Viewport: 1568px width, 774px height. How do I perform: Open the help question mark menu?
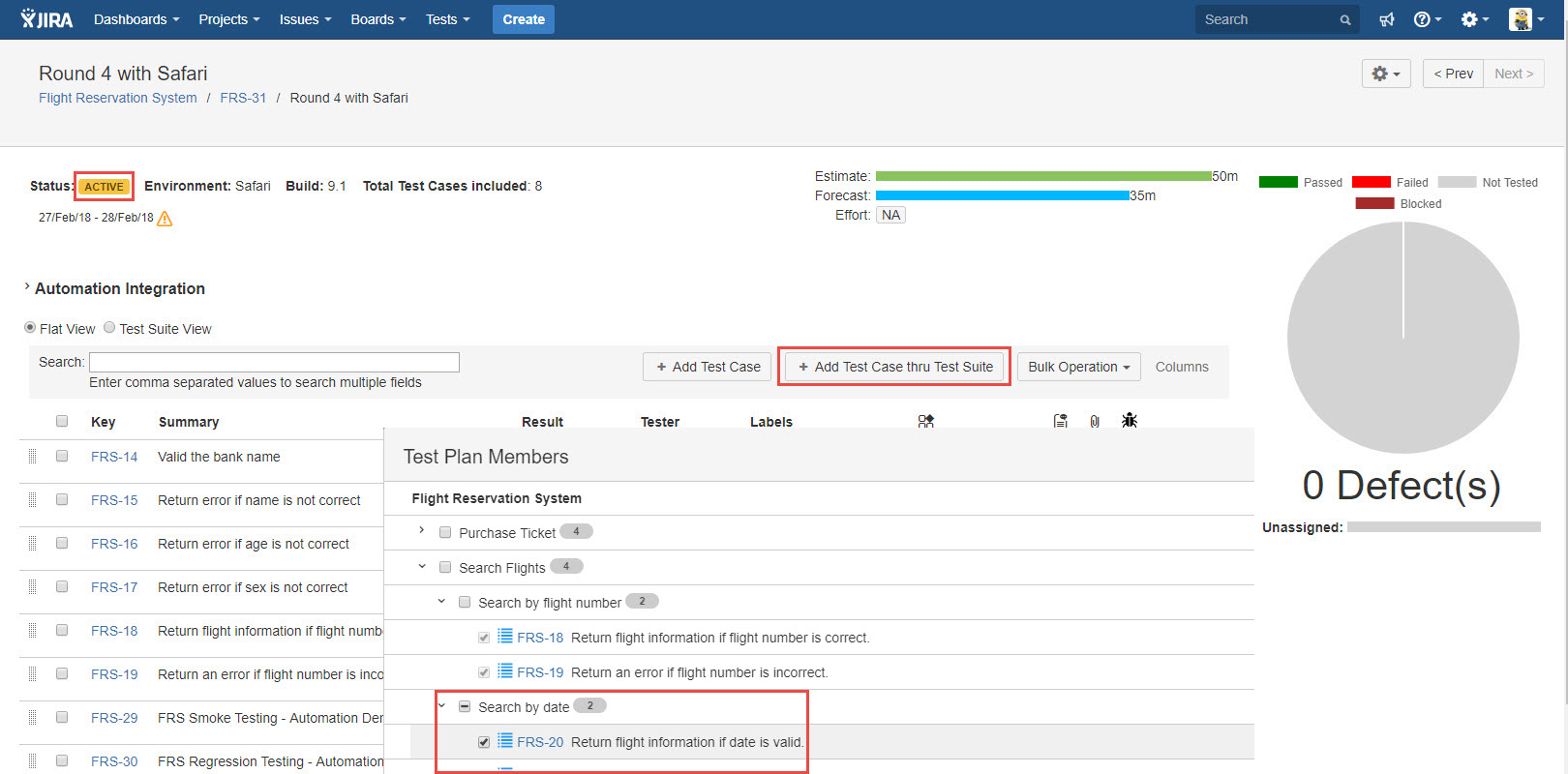(1427, 19)
